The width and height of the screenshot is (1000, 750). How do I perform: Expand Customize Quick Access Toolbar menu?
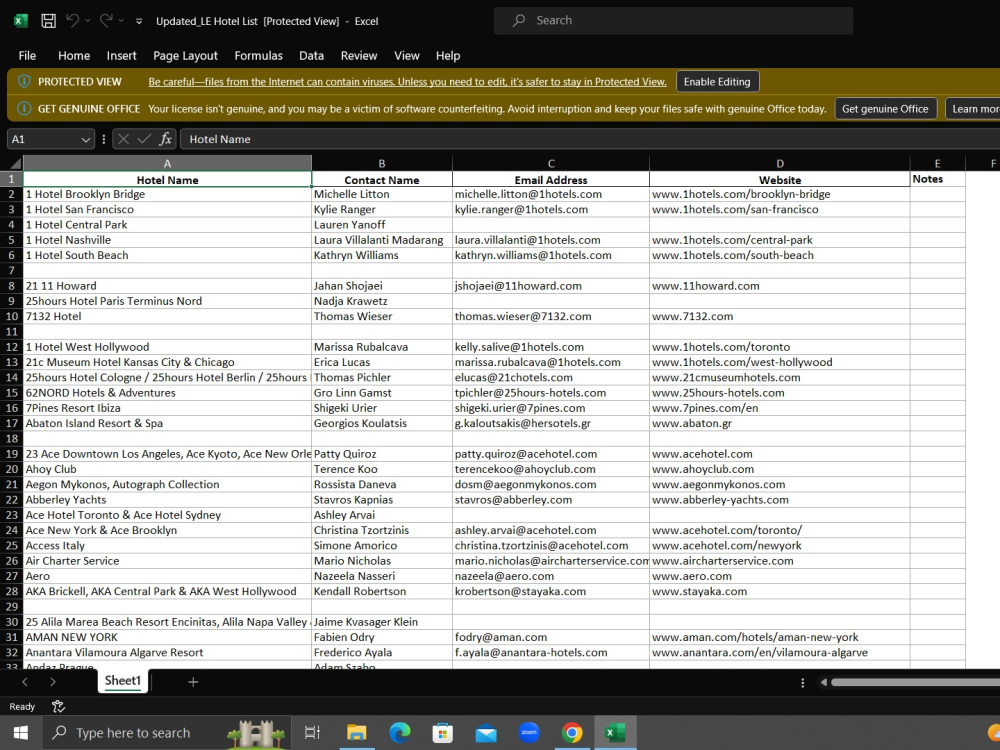pos(139,21)
